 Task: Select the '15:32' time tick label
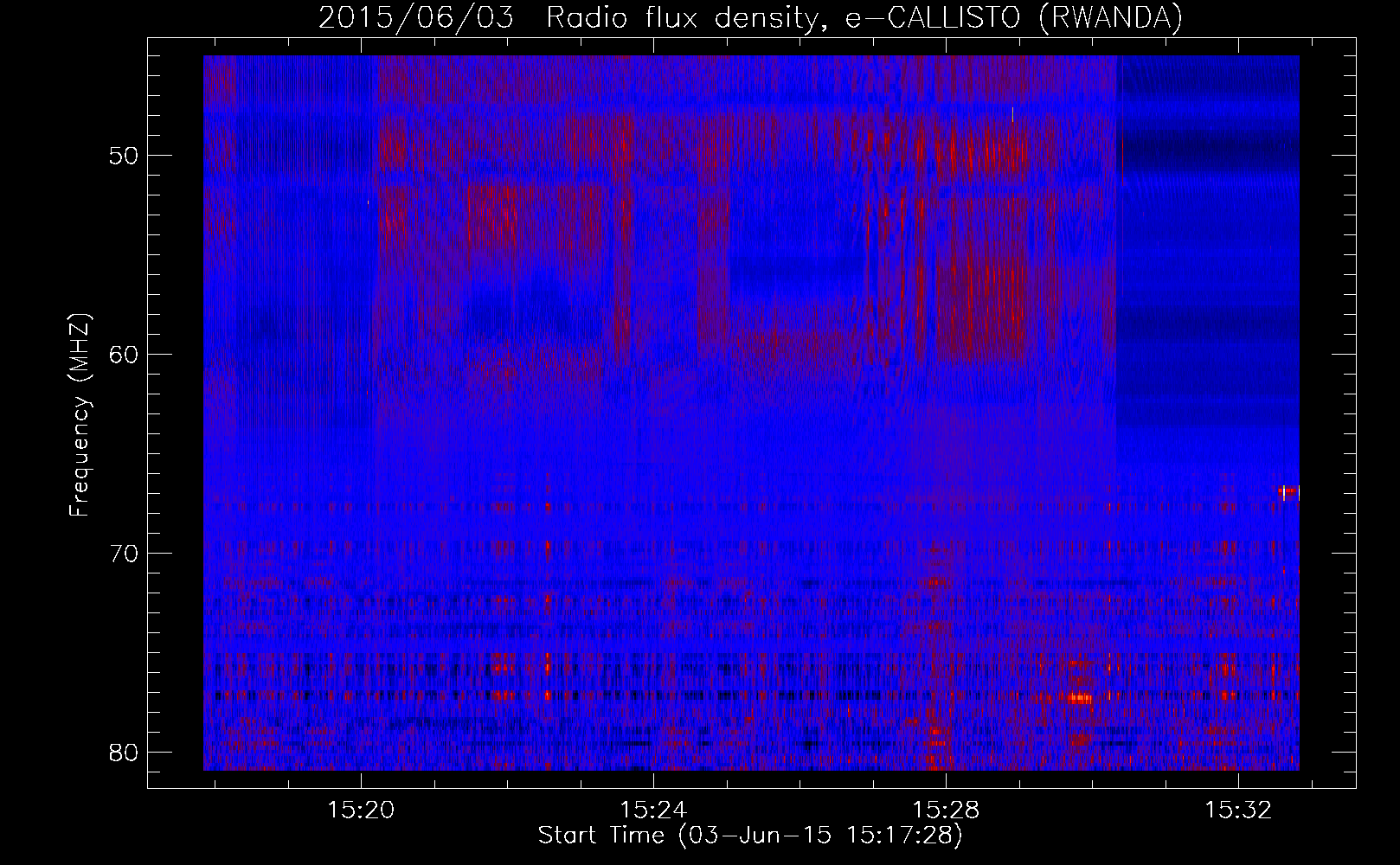[1238, 811]
